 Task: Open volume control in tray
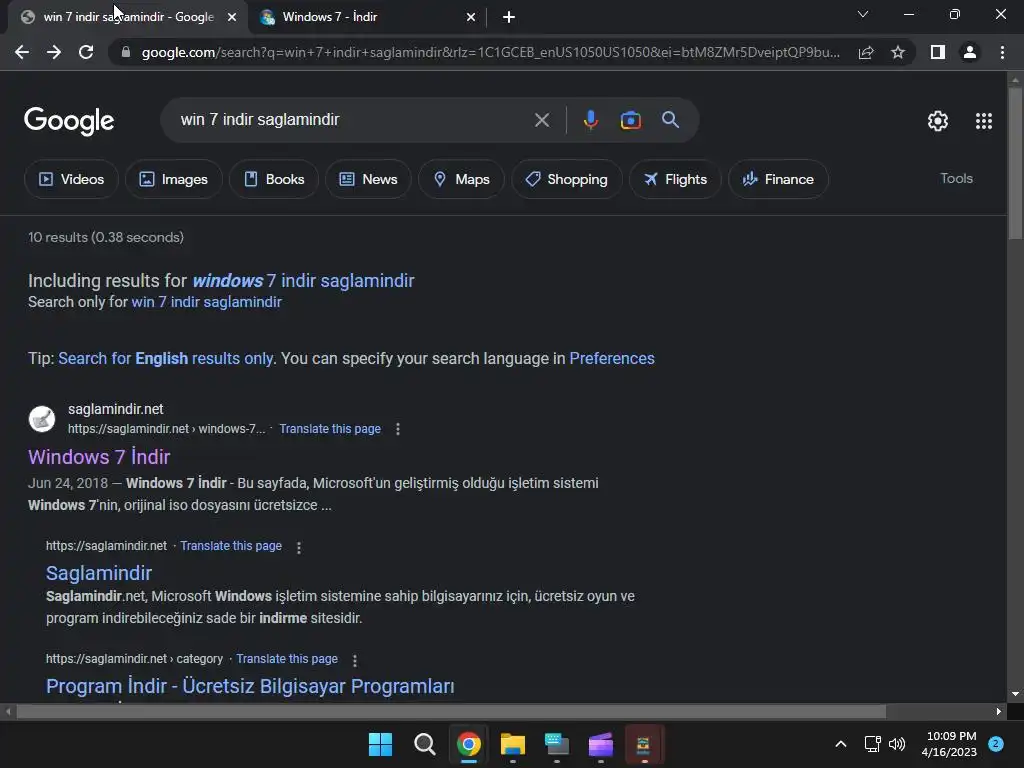(x=897, y=744)
